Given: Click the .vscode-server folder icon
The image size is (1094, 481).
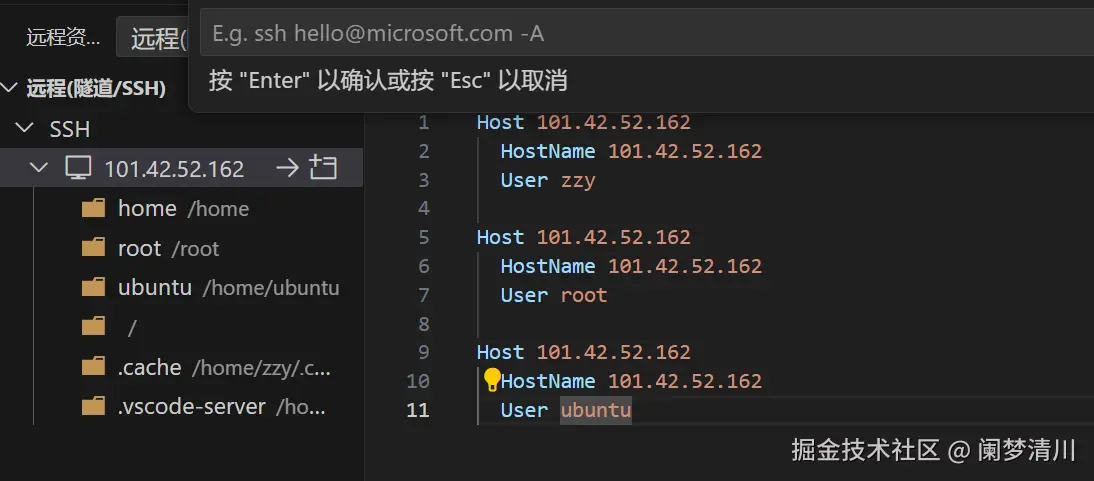Looking at the screenshot, I should tap(94, 407).
